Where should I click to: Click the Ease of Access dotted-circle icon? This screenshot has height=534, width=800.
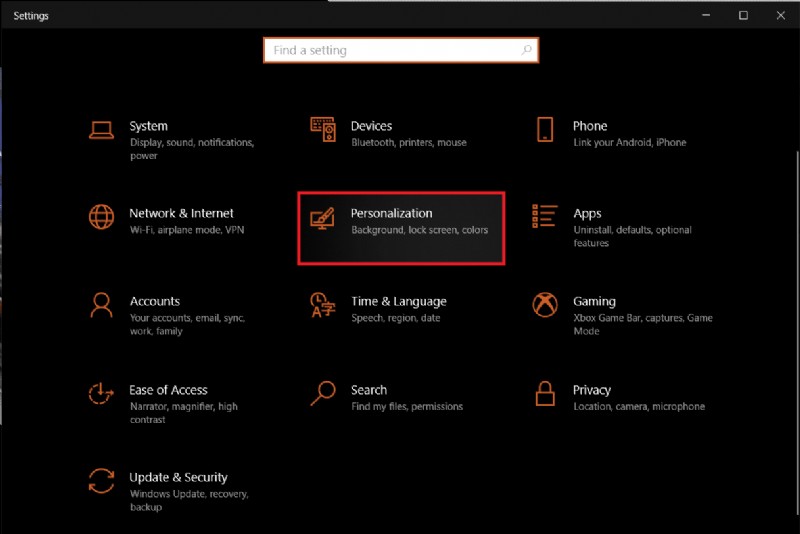coord(101,393)
